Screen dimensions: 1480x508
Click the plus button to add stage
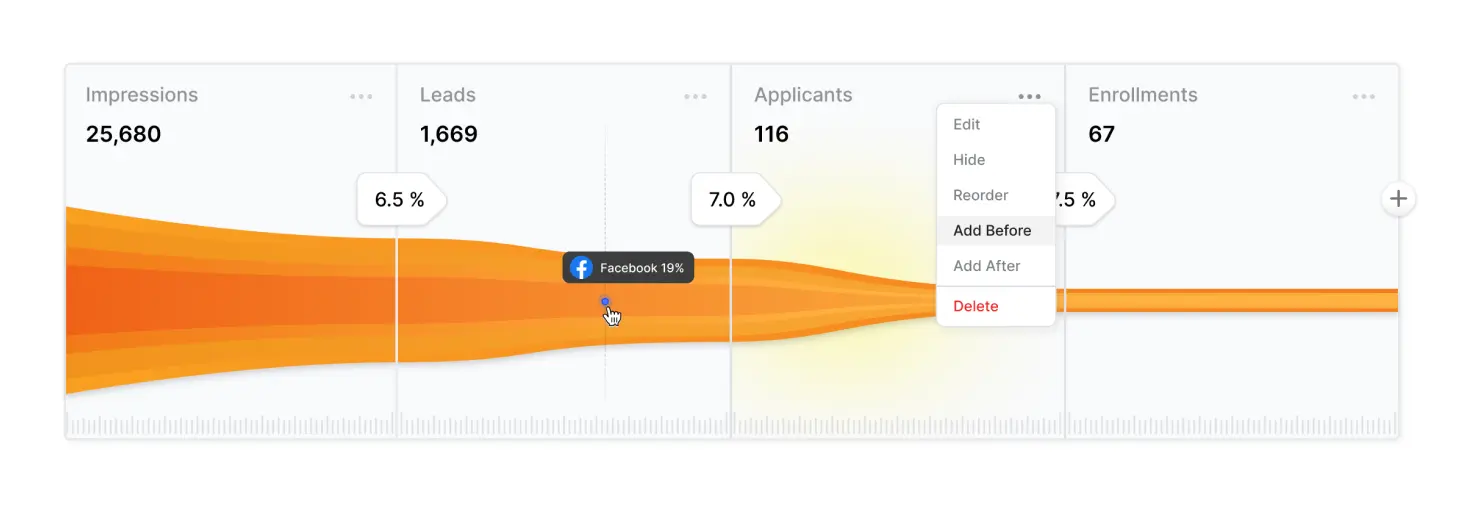1398,199
